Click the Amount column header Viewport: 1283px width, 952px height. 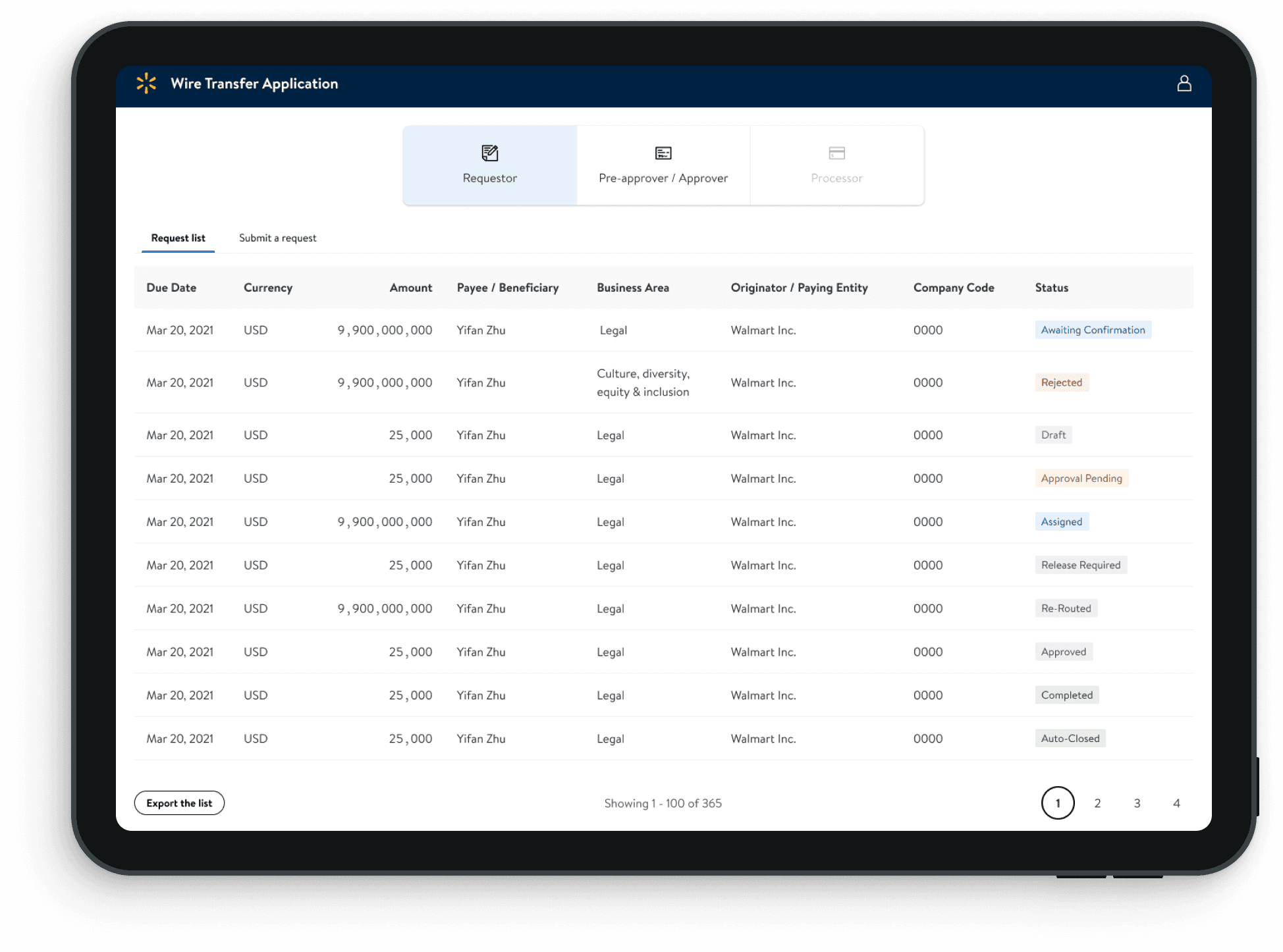point(410,288)
